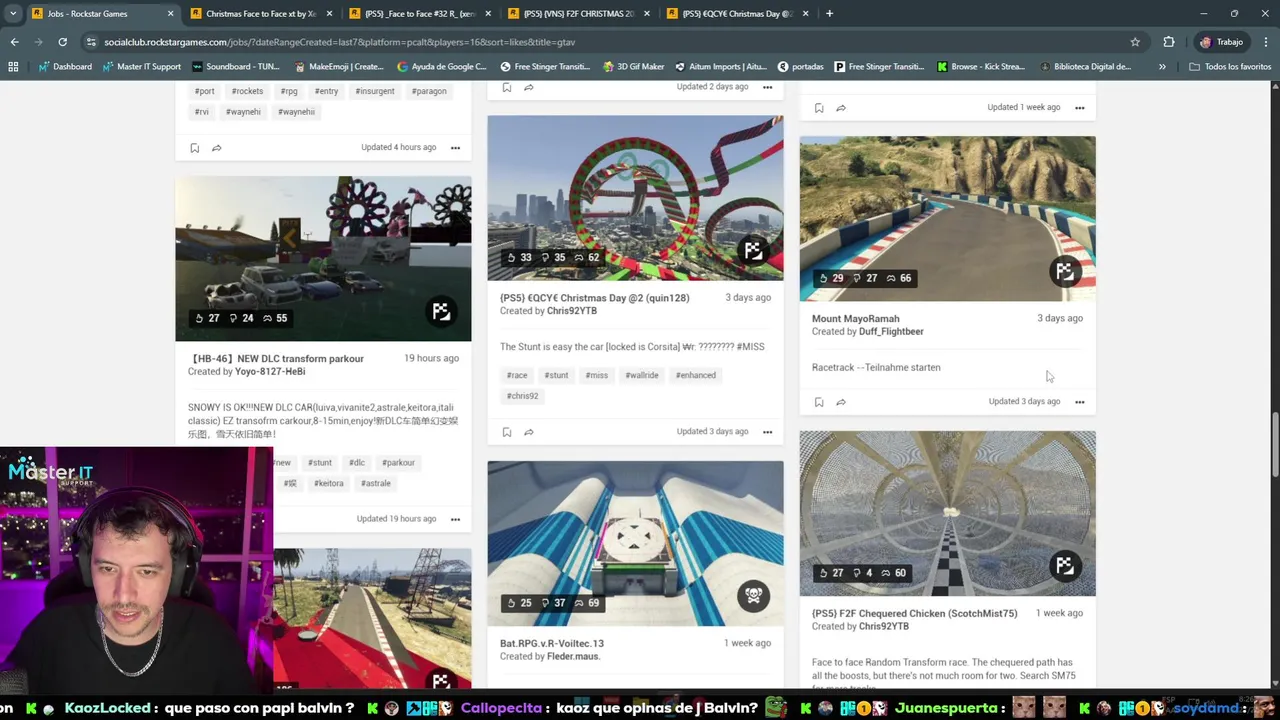Open more options for Mount MayoRamah

click(x=1080, y=402)
